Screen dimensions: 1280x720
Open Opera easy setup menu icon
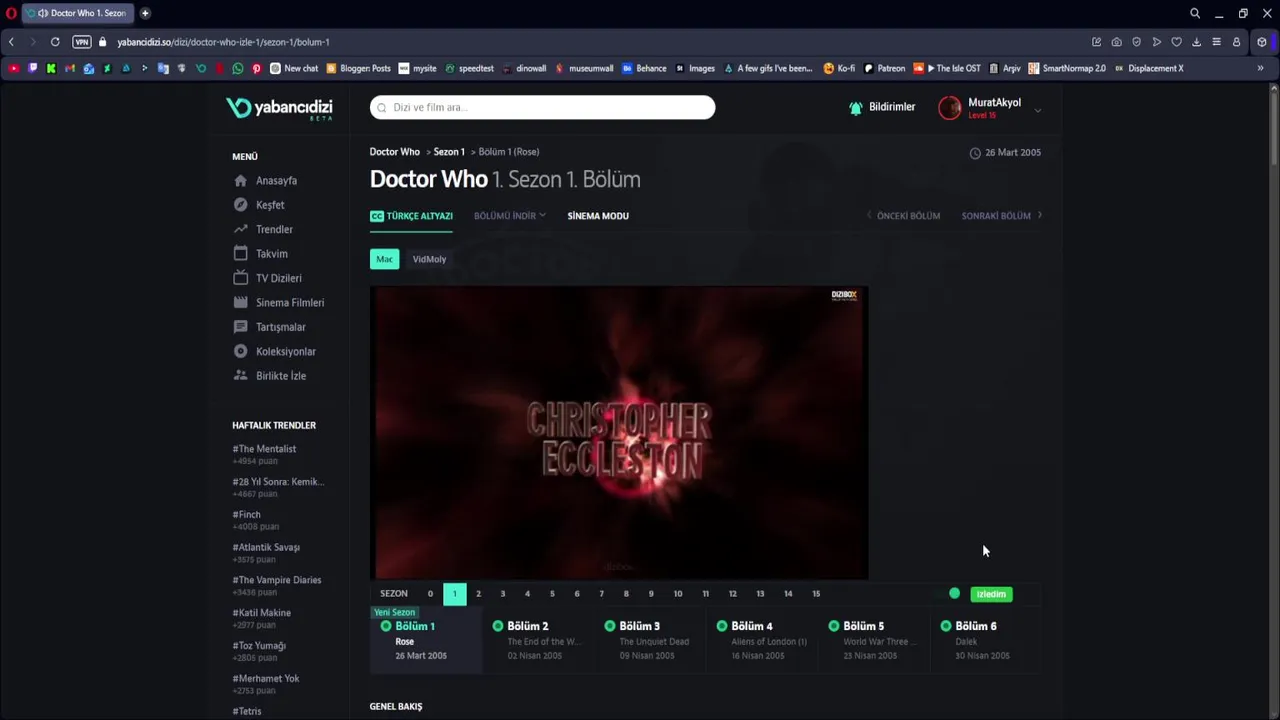[x=1216, y=42]
